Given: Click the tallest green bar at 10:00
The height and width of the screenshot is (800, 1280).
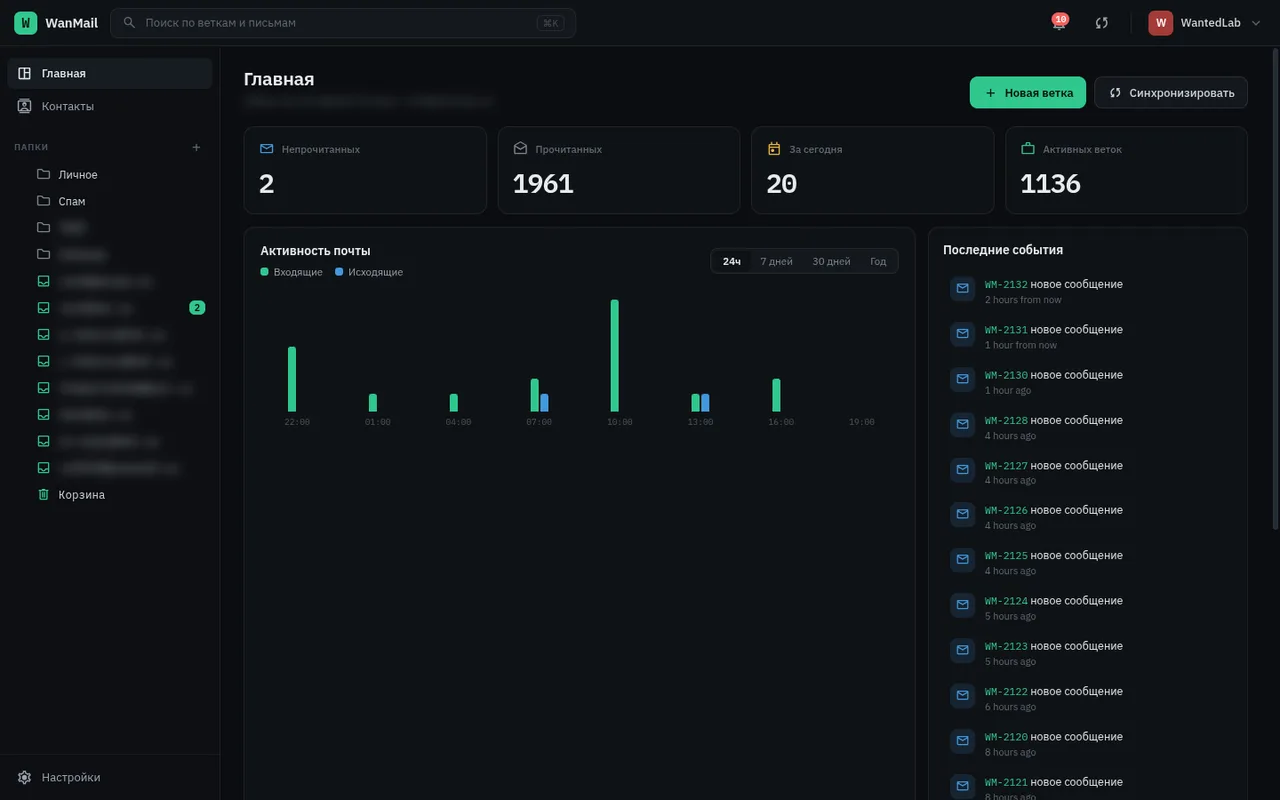Looking at the screenshot, I should click(x=615, y=356).
